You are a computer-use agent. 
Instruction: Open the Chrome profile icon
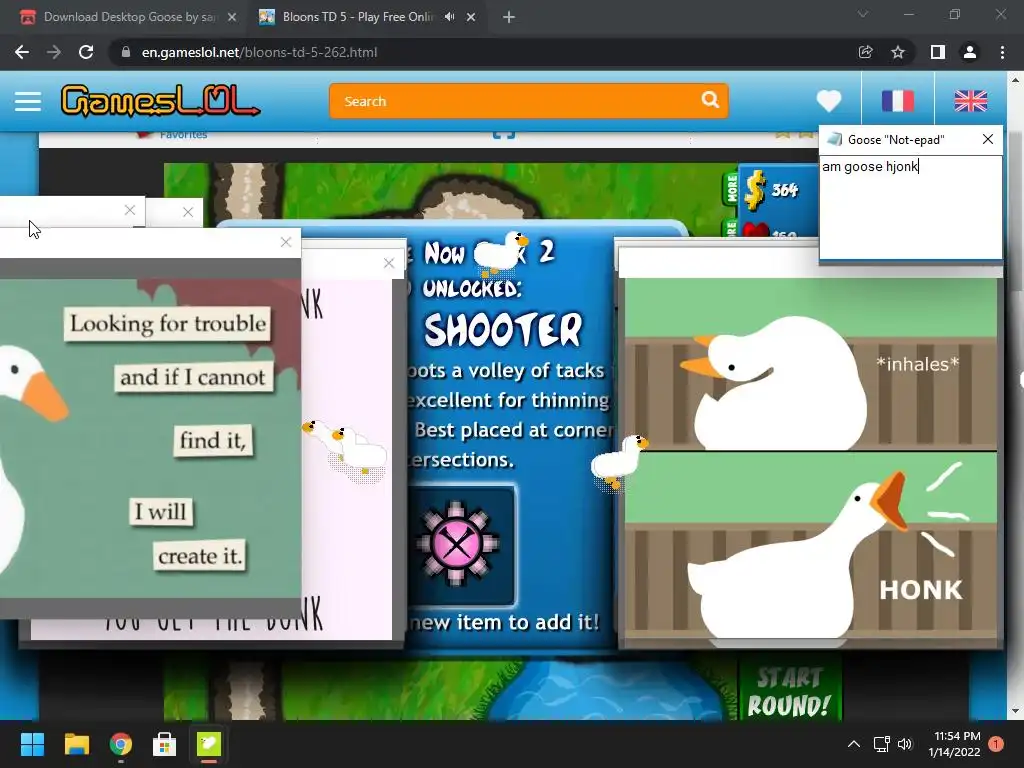coord(970,52)
